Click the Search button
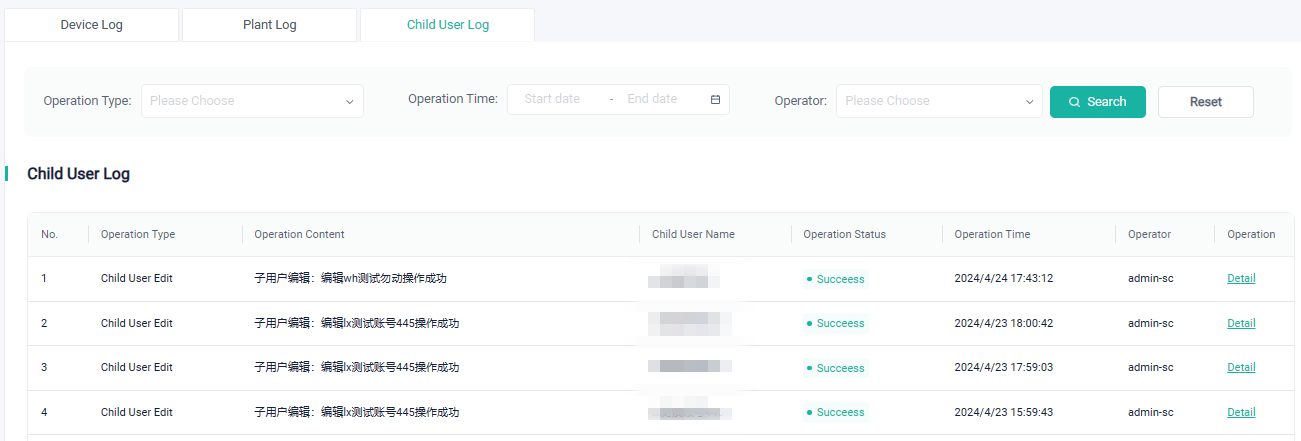Viewport: 1301px width, 441px height. 1097,101
